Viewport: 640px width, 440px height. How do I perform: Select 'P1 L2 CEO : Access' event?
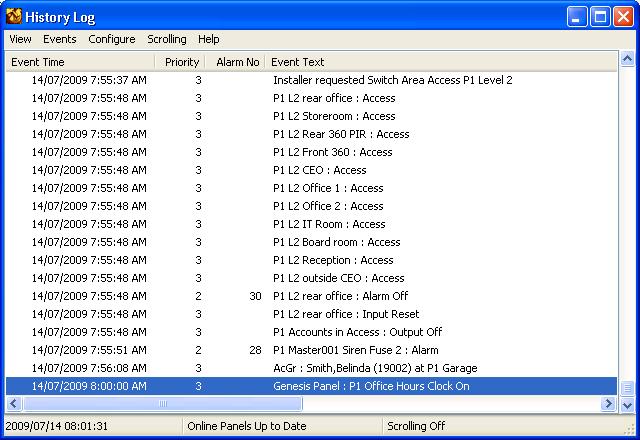click(311, 170)
